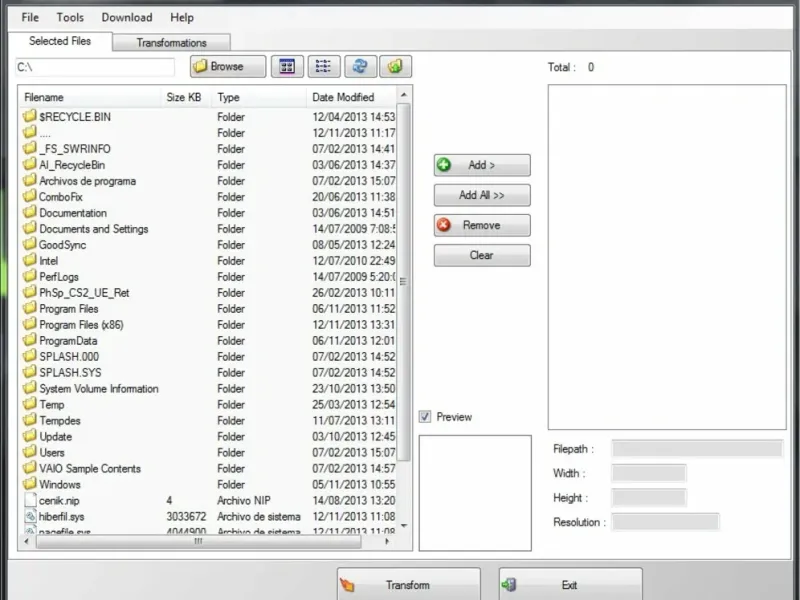
Task: Select the PhSp_CS2_UE_Ret folder icon
Action: click(30, 292)
